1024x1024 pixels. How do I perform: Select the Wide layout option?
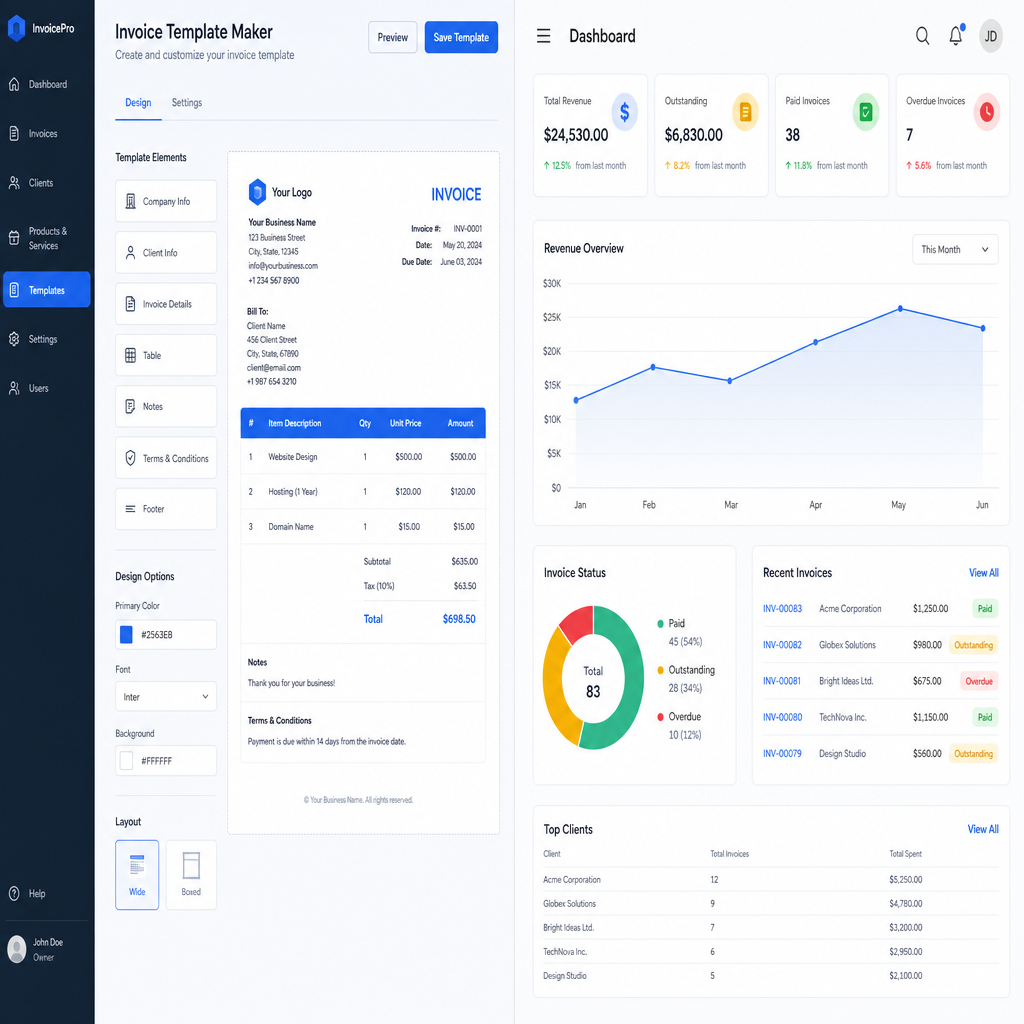click(137, 874)
